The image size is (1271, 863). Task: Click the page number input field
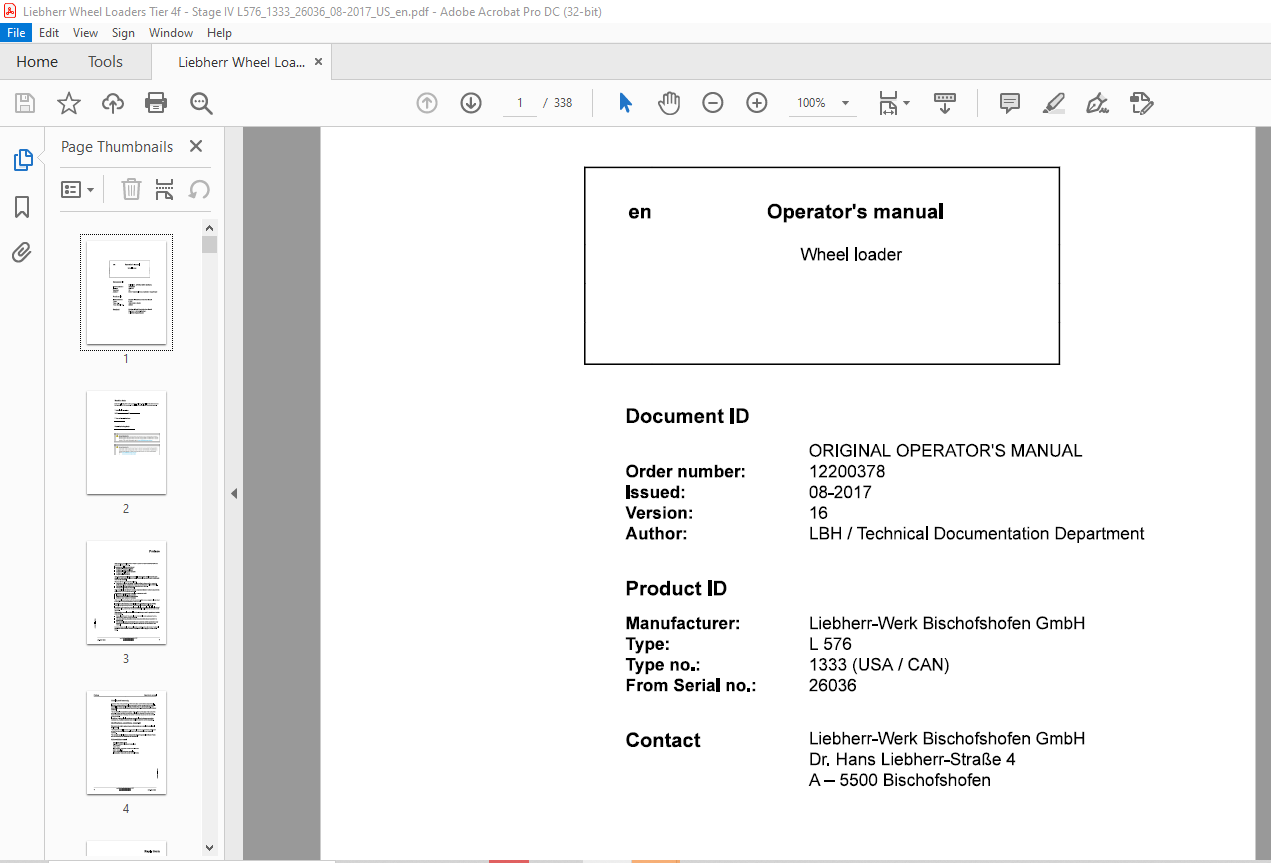coord(520,103)
